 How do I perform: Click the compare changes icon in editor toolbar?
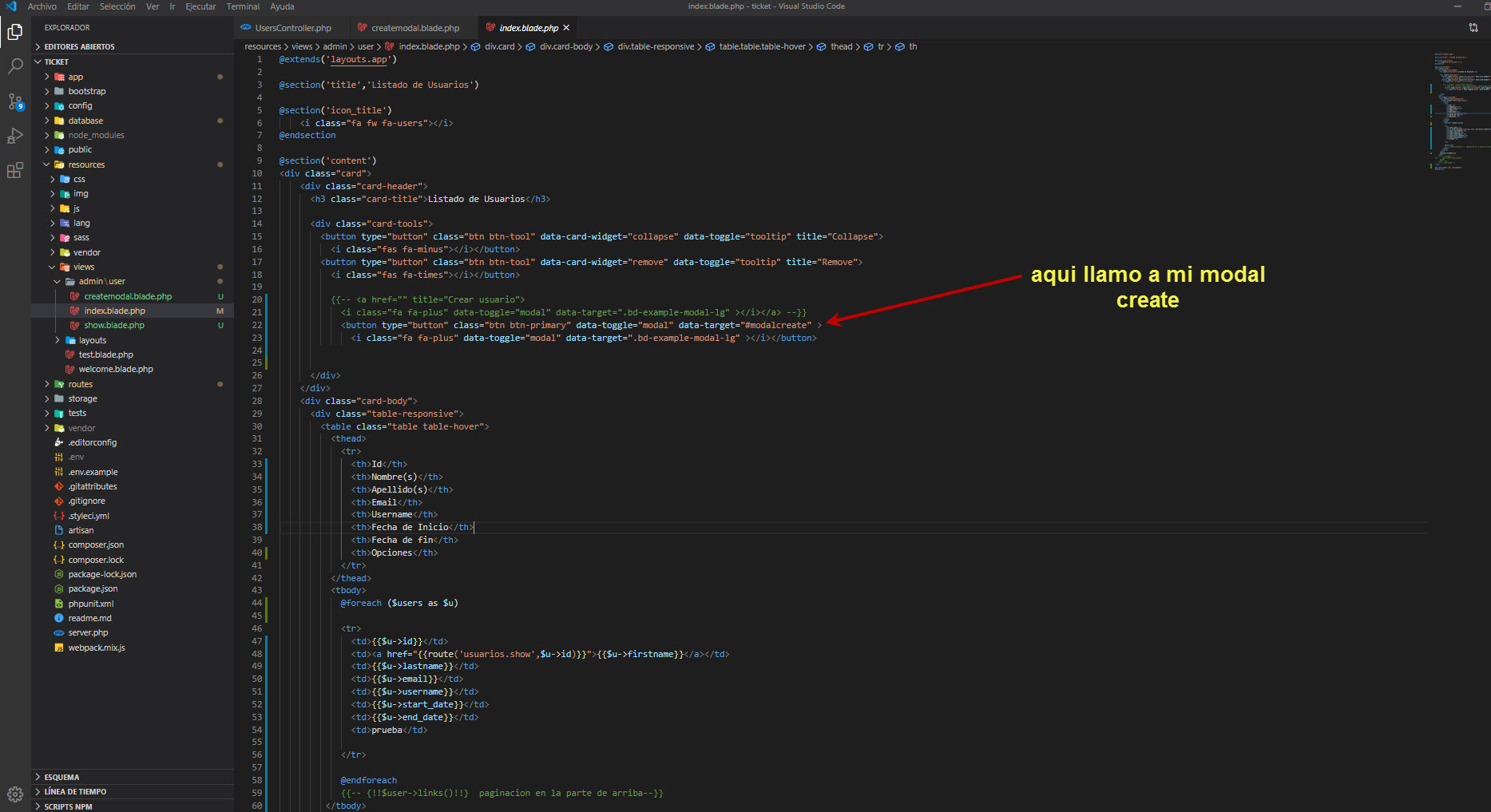click(1473, 27)
